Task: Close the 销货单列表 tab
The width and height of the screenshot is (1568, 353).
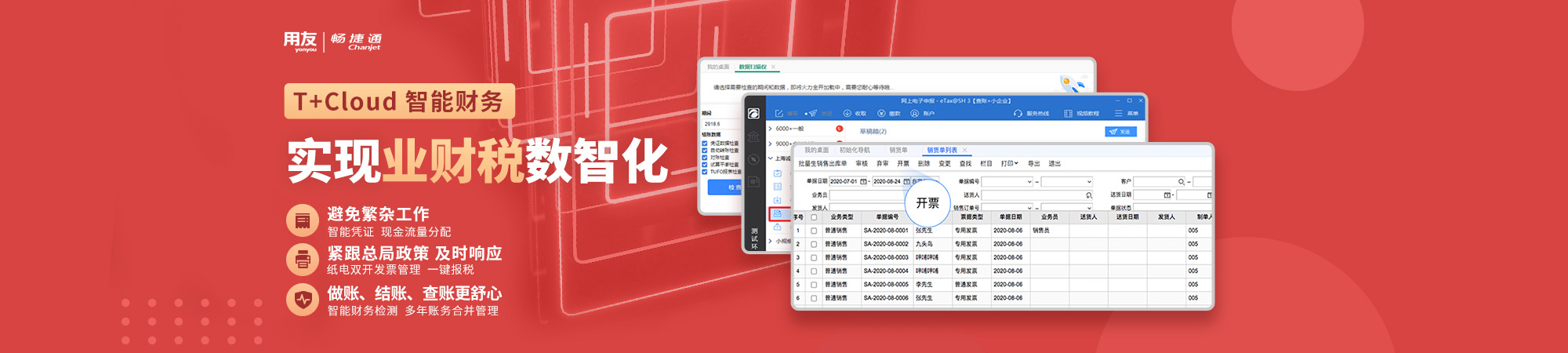Action: (x=965, y=150)
